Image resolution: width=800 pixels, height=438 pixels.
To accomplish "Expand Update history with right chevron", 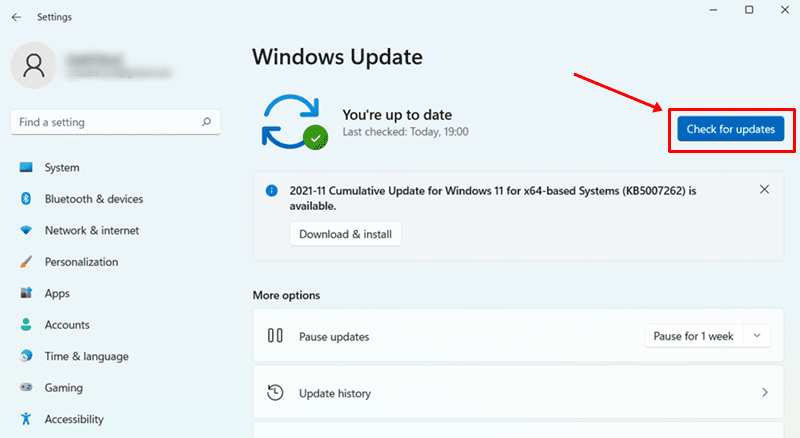I will [765, 393].
